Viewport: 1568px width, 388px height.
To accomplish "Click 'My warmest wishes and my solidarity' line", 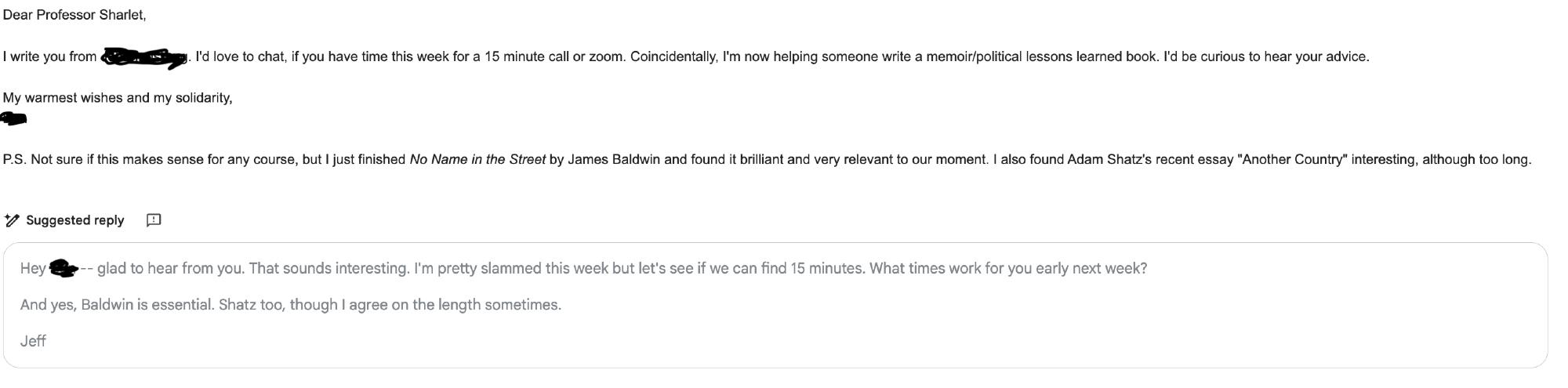I will click(118, 98).
